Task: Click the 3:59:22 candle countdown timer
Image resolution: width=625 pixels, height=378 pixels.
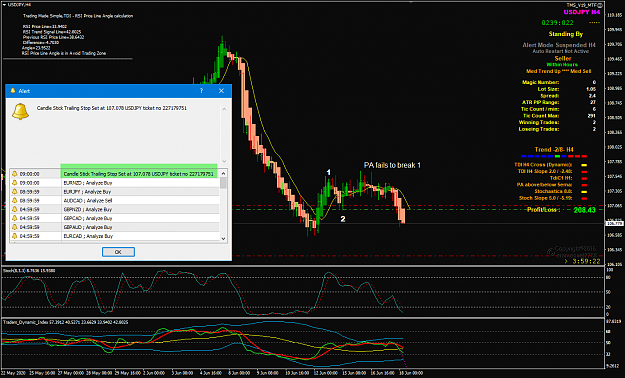Action: click(586, 262)
